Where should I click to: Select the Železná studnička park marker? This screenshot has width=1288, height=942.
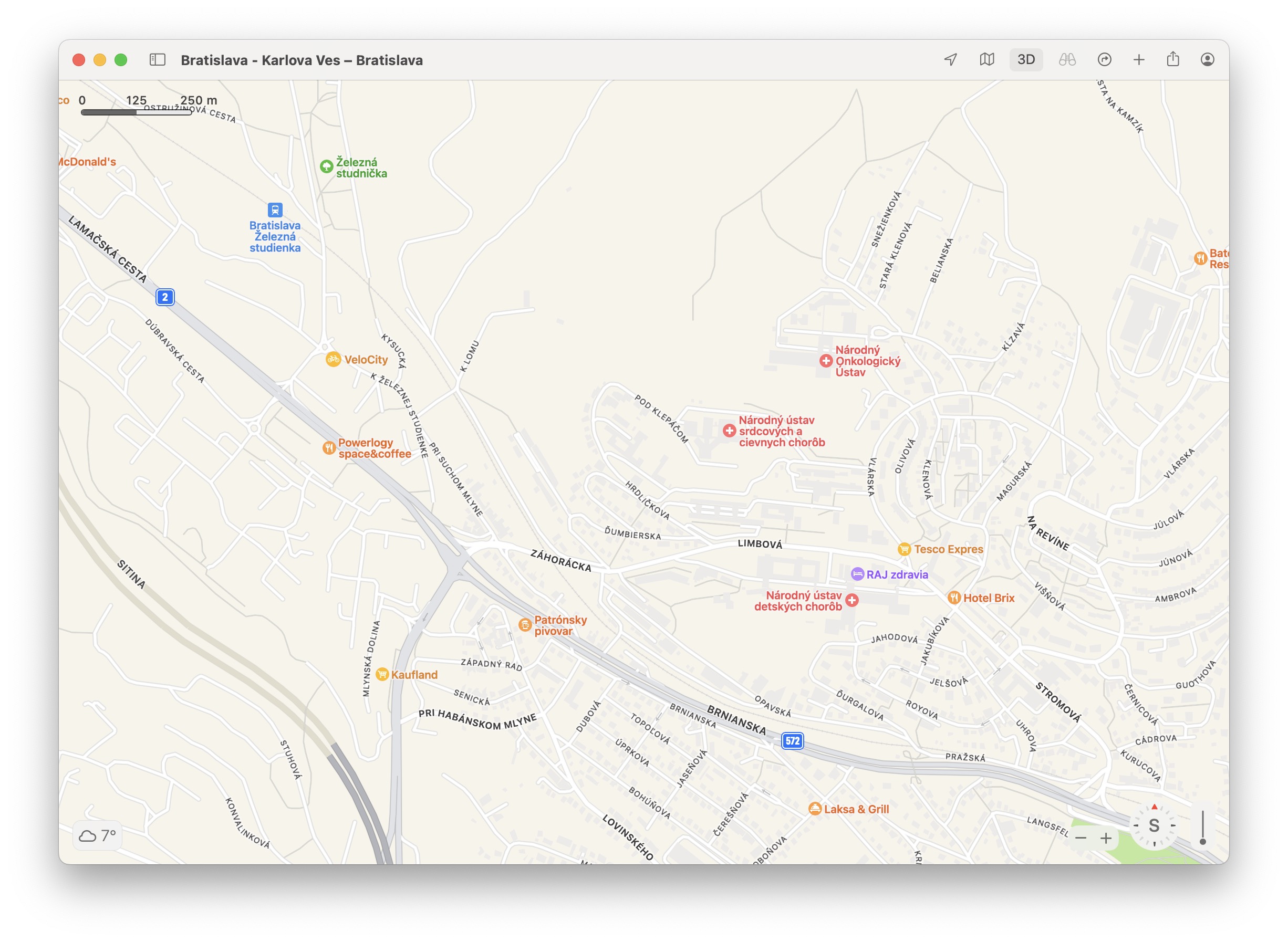click(x=326, y=166)
